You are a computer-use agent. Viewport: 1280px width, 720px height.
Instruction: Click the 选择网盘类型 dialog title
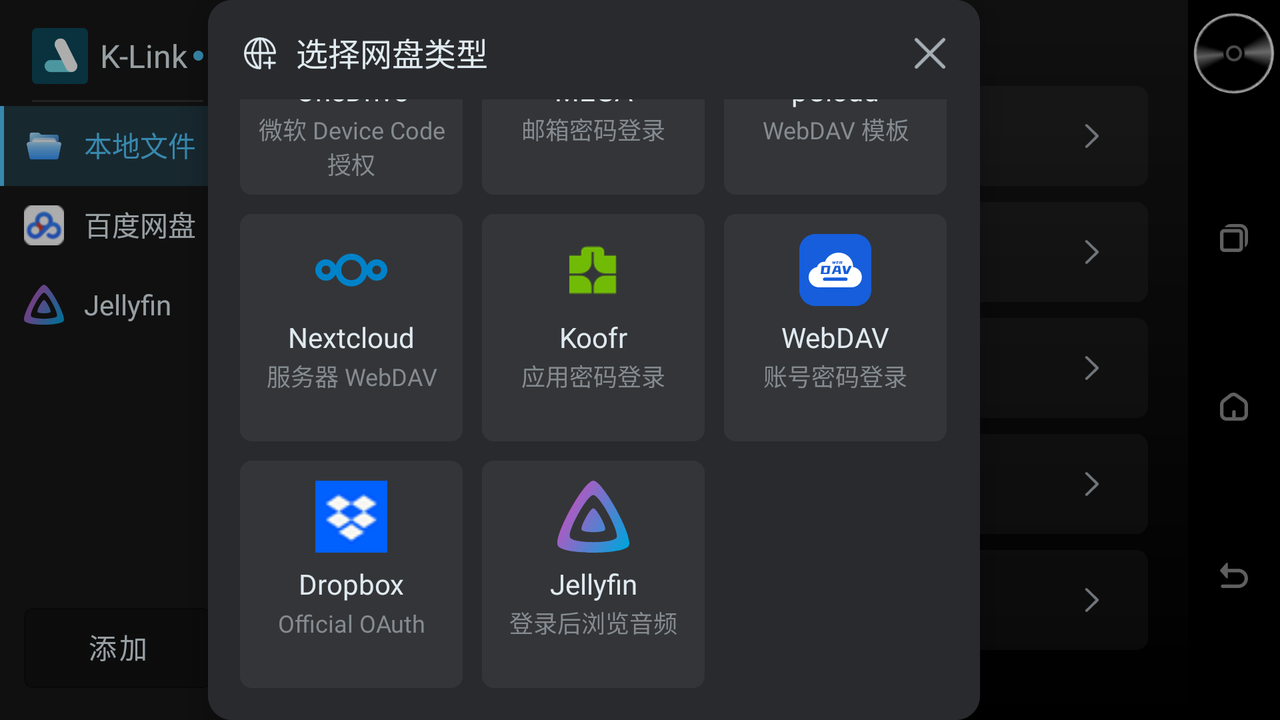(x=391, y=54)
